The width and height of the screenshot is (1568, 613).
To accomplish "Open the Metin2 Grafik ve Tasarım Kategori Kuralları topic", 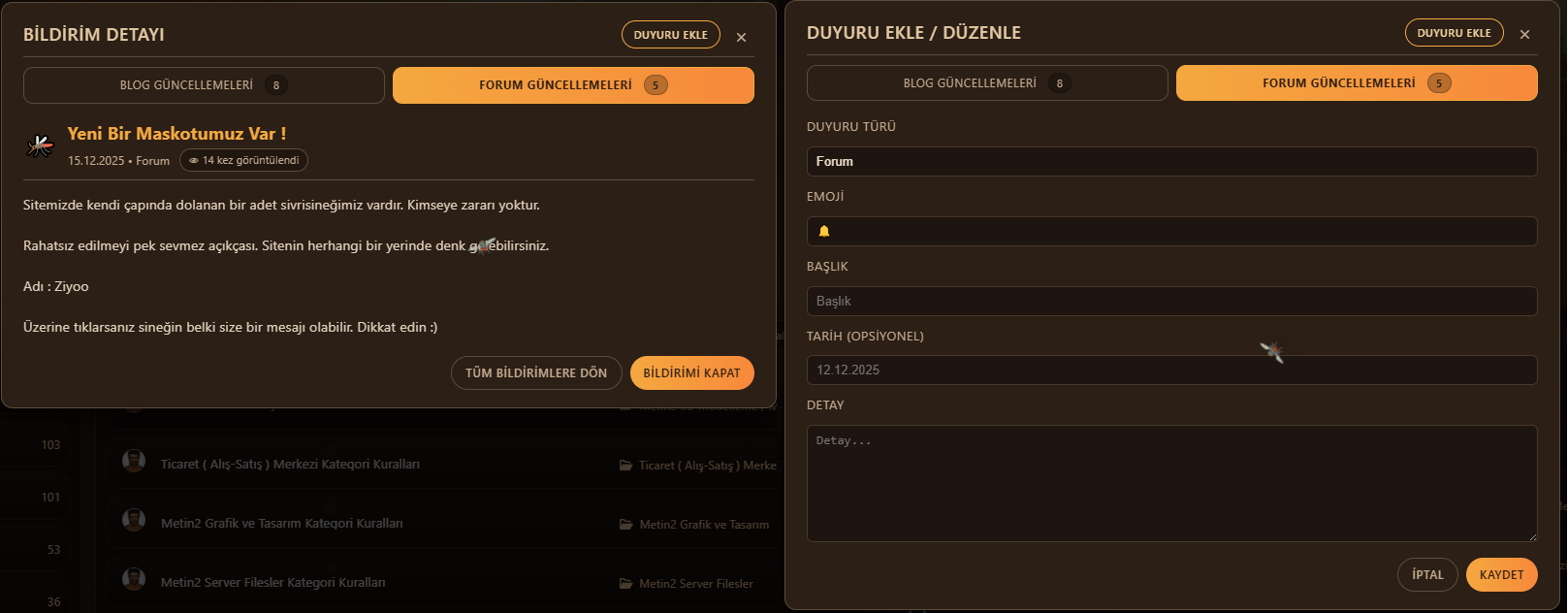I will pyautogui.click(x=281, y=524).
